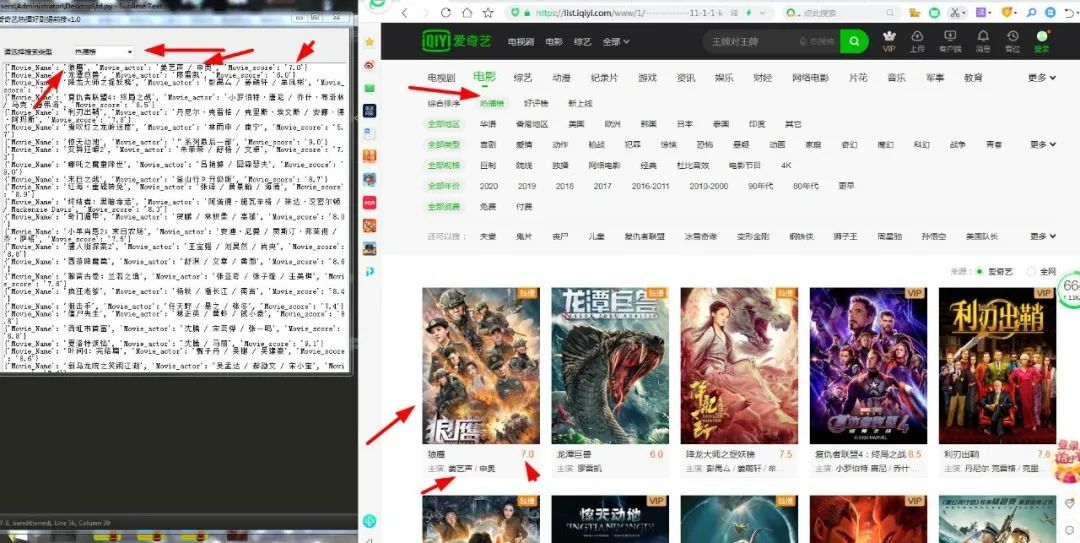The width and height of the screenshot is (1080, 543).
Task: Open the 狼鹰 movie poster
Action: pyautogui.click(x=481, y=366)
